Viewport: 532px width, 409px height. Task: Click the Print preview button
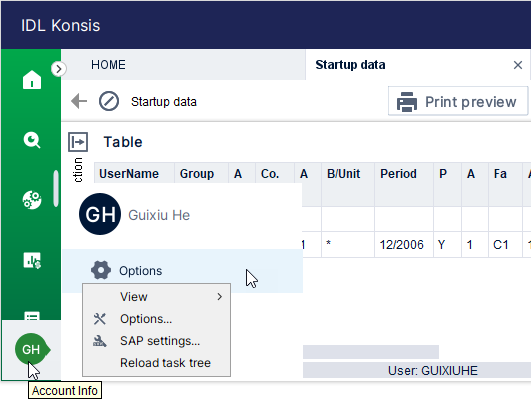(x=458, y=101)
